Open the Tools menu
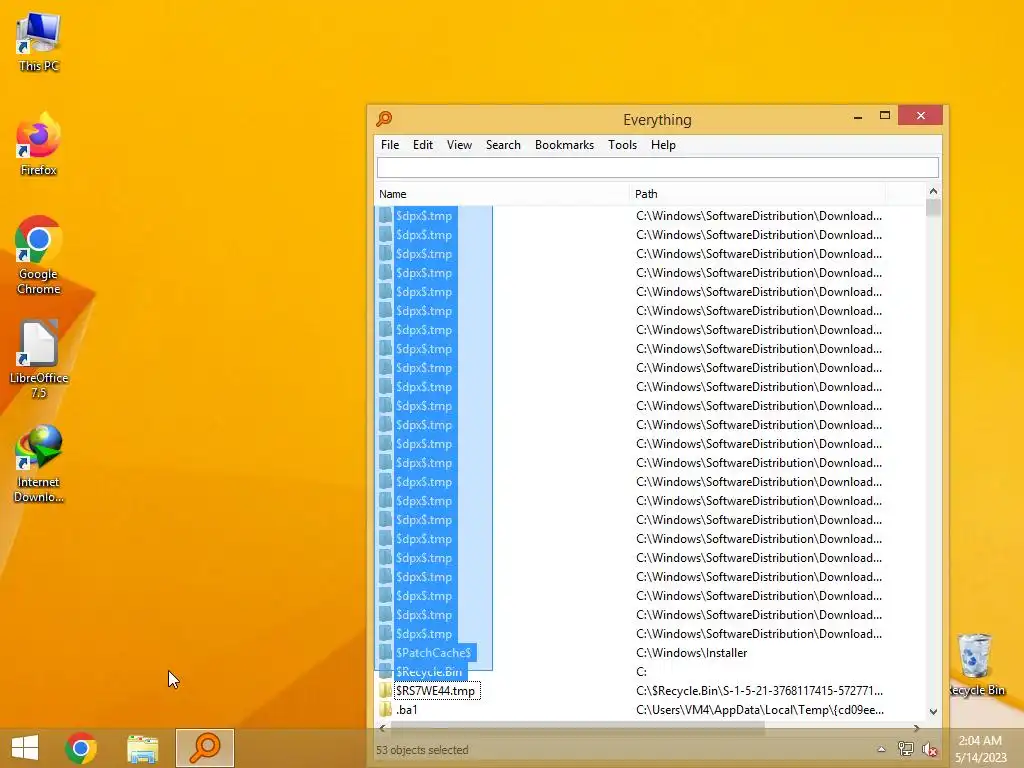 [622, 145]
